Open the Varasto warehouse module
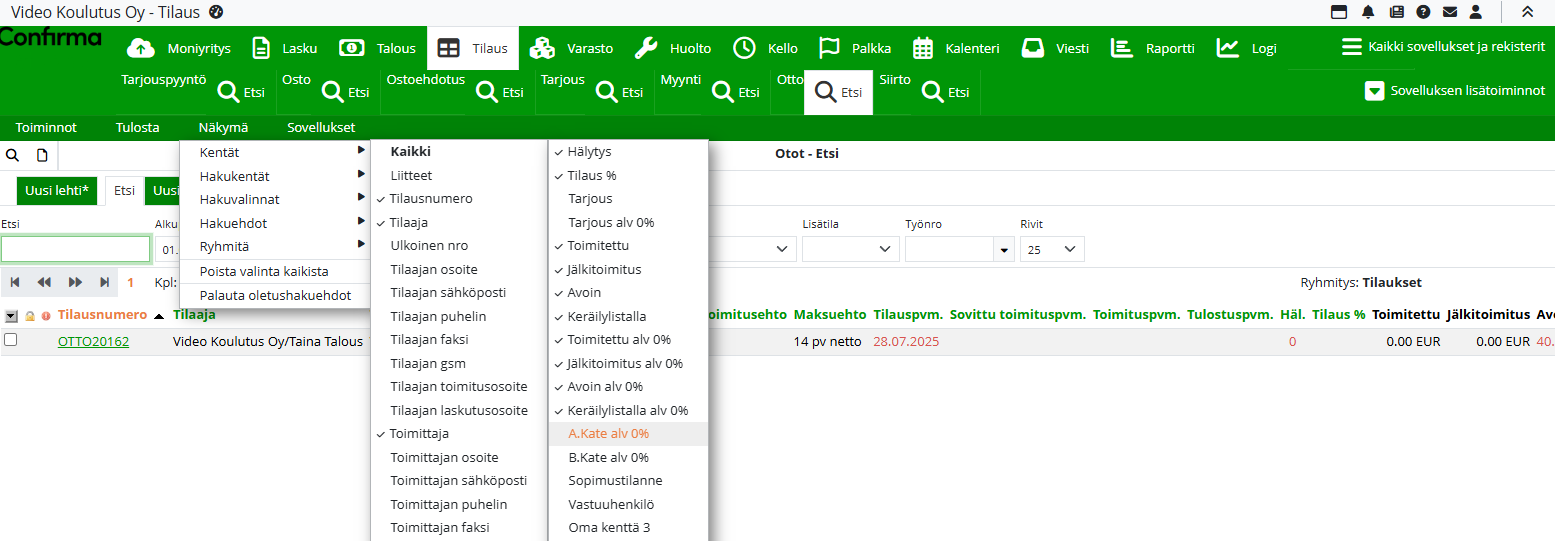 point(571,48)
